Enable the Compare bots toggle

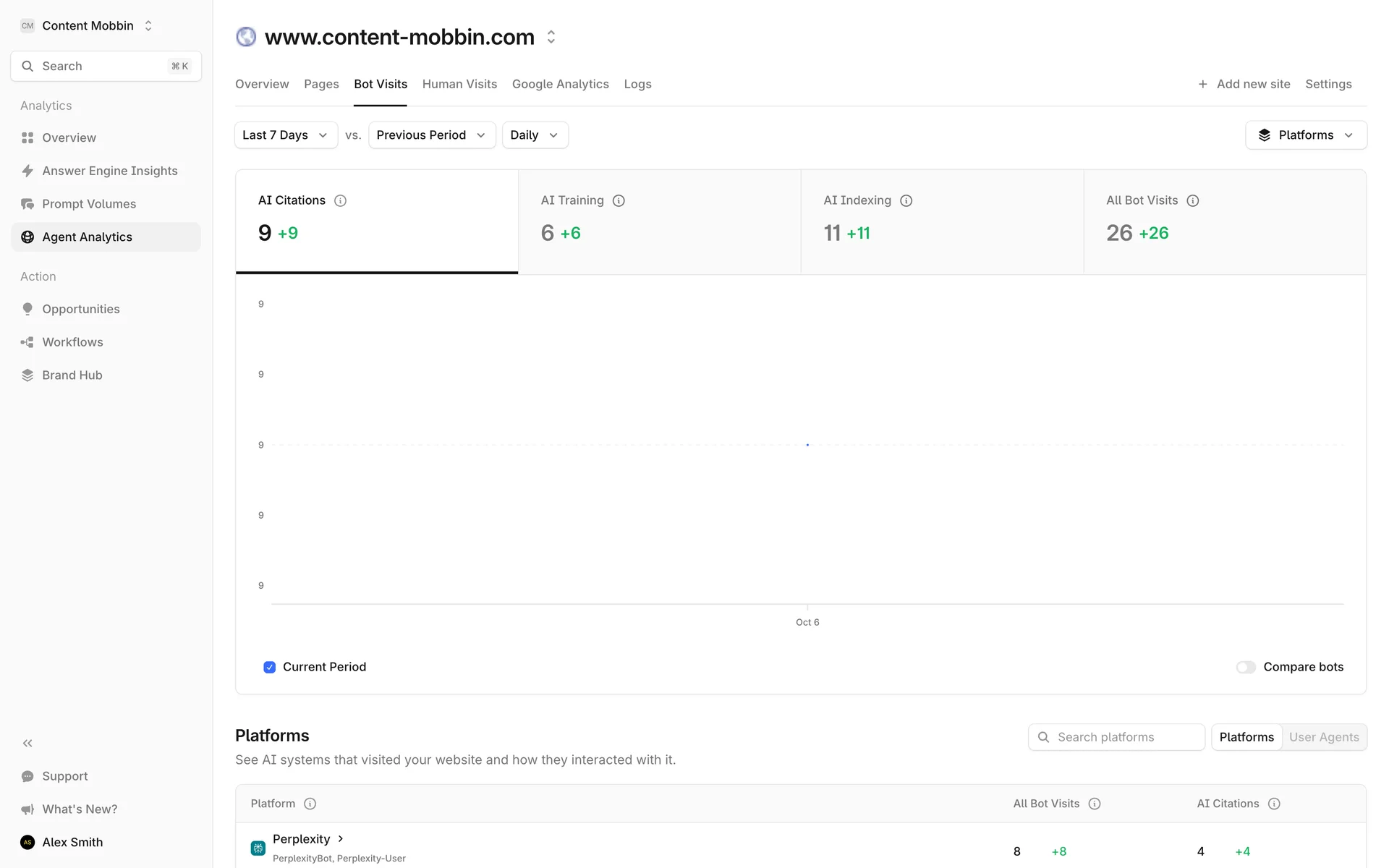click(1245, 667)
